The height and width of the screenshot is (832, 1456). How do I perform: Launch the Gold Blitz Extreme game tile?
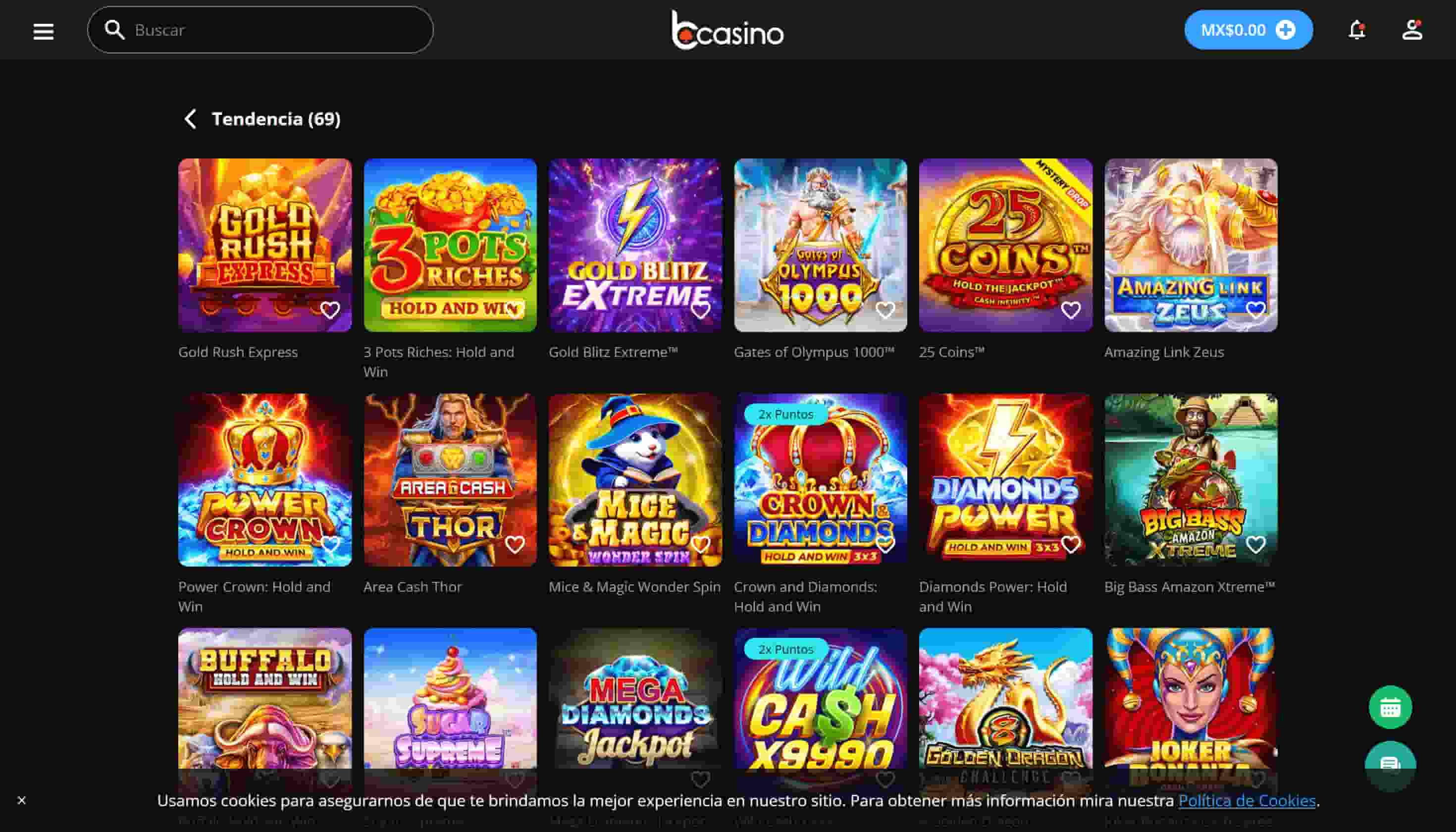tap(635, 245)
